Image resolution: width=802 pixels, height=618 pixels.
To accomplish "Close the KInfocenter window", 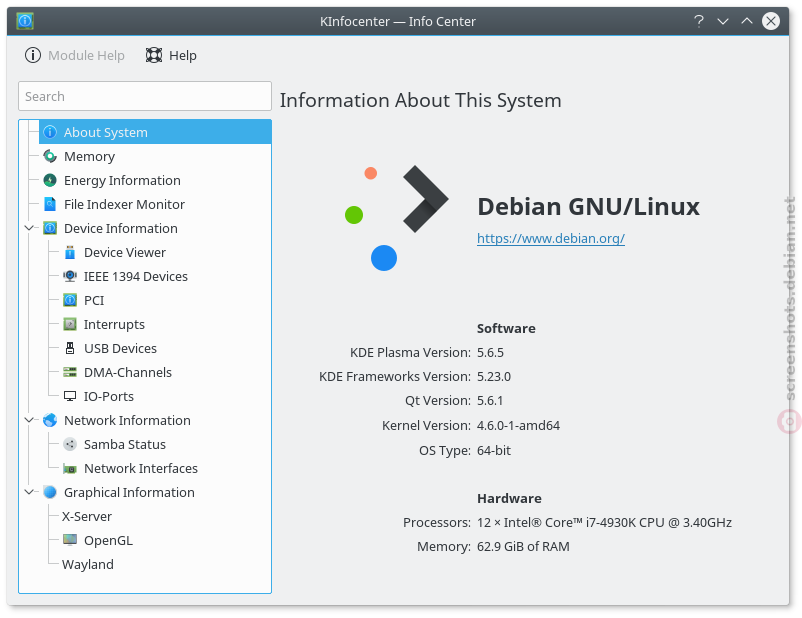I will 771,21.
